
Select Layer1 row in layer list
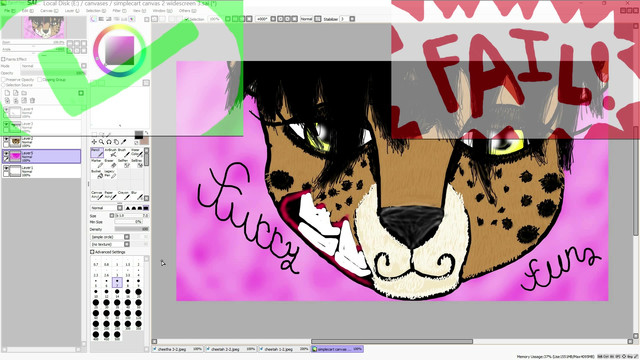click(41, 171)
